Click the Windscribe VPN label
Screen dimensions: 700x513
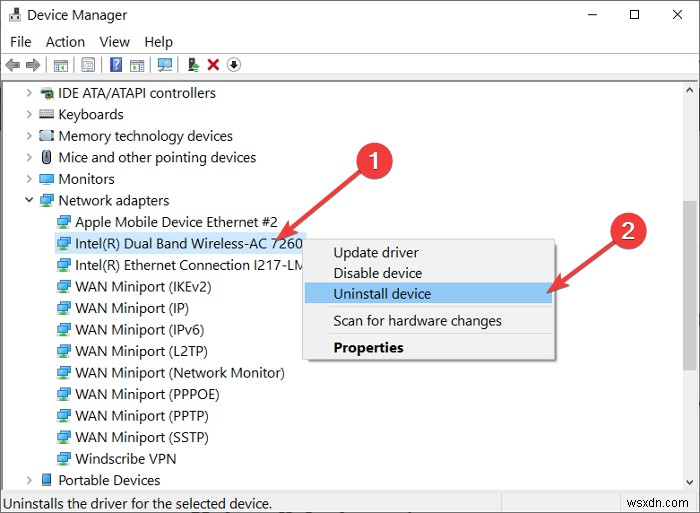pos(125,459)
